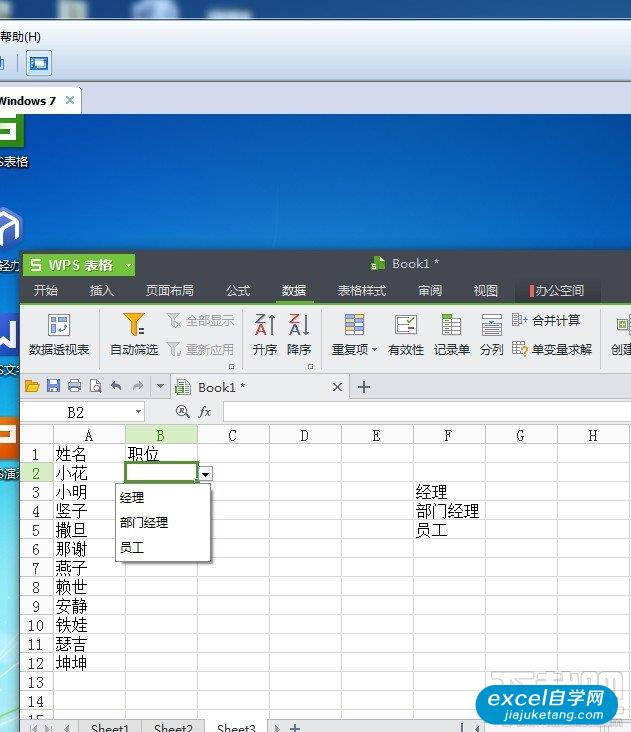This screenshot has height=732, width=631.
Task: Click the Redo arrow icon
Action: [x=138, y=386]
